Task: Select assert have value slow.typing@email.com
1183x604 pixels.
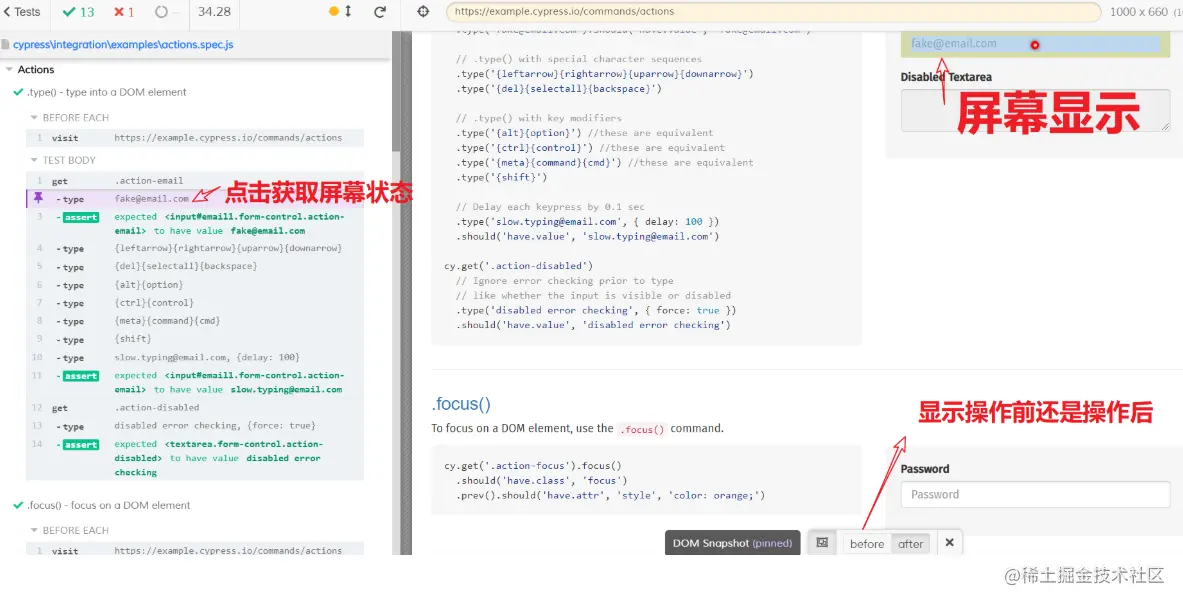Action: 195,383
